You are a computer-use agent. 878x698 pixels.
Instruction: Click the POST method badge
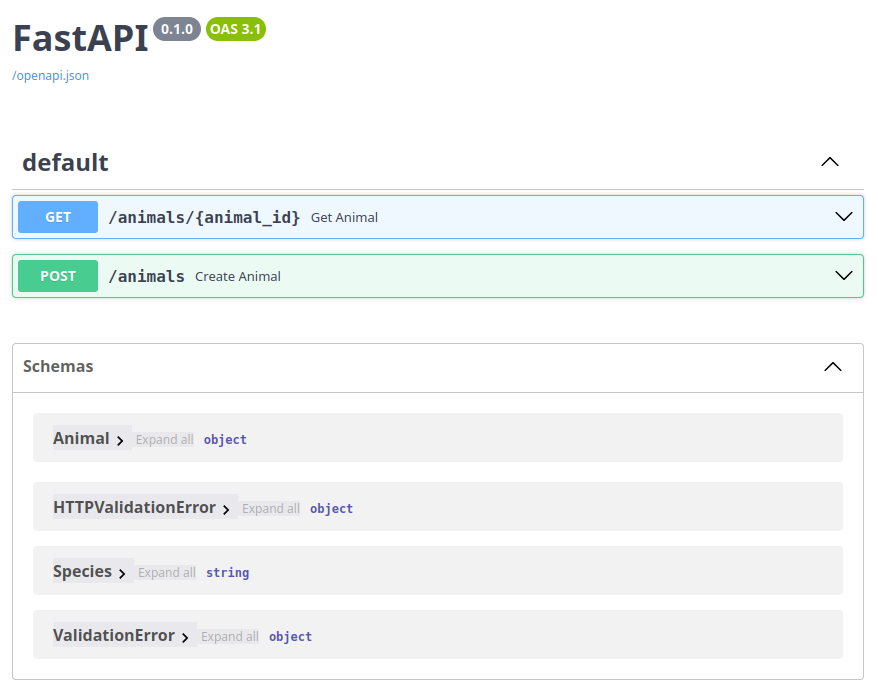tap(57, 276)
